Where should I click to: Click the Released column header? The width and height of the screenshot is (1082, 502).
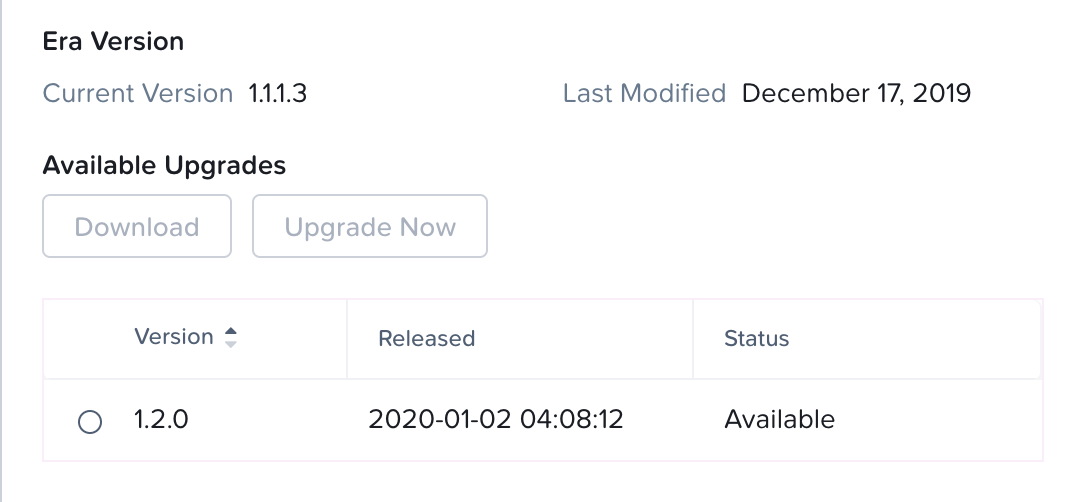pyautogui.click(x=426, y=338)
